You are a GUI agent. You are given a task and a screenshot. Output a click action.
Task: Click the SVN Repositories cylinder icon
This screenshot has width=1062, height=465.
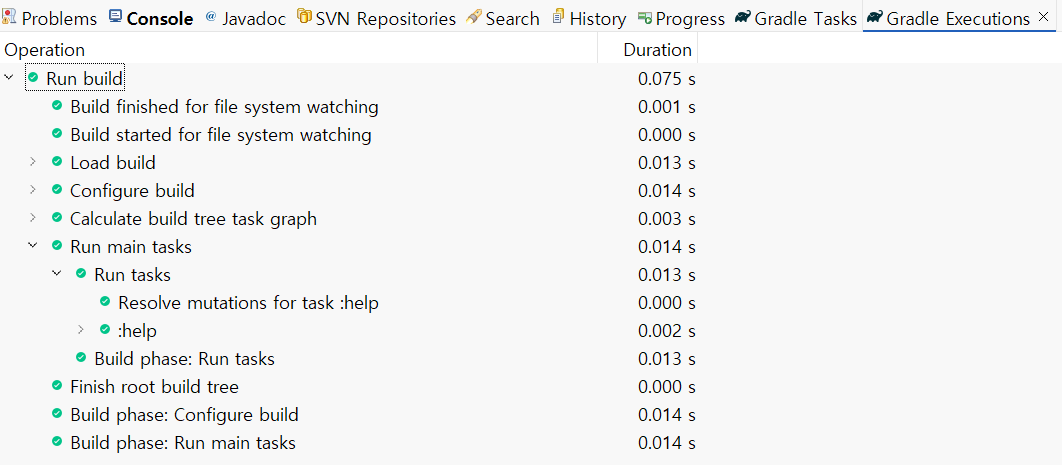tap(304, 18)
